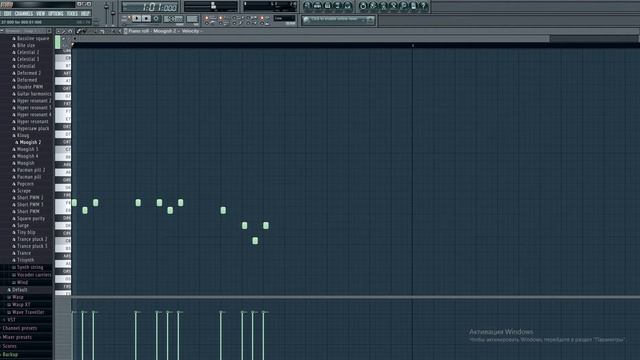This screenshot has height=360, width=640.
Task: Select Tiny blip preset
Action: tap(26, 232)
